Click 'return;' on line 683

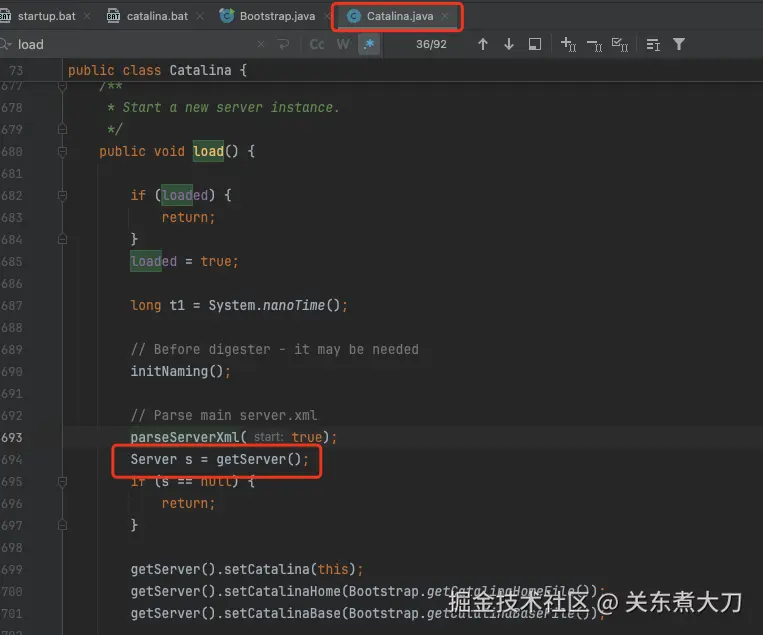(x=188, y=217)
